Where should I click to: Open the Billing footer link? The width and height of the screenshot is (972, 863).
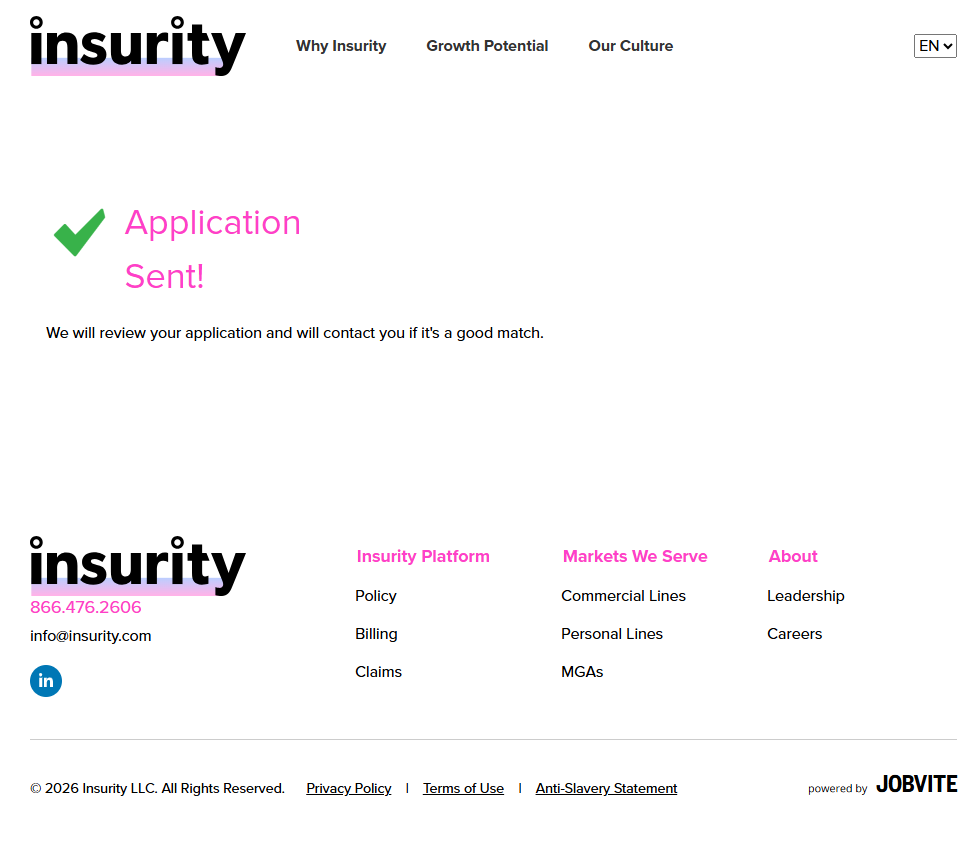point(376,634)
